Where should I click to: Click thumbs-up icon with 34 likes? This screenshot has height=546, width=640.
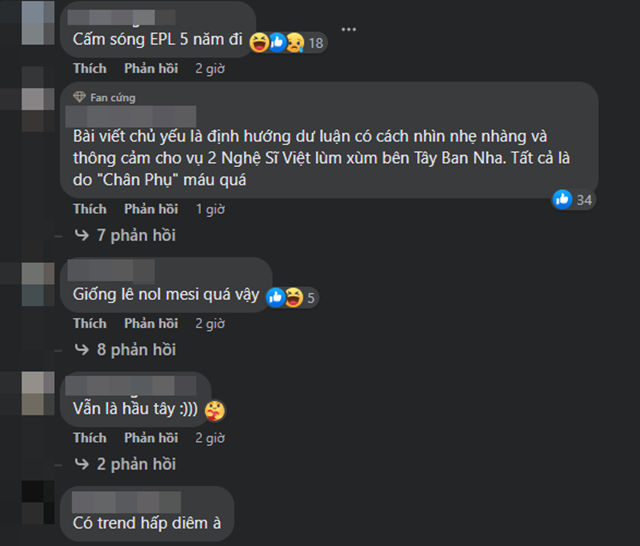(x=562, y=200)
